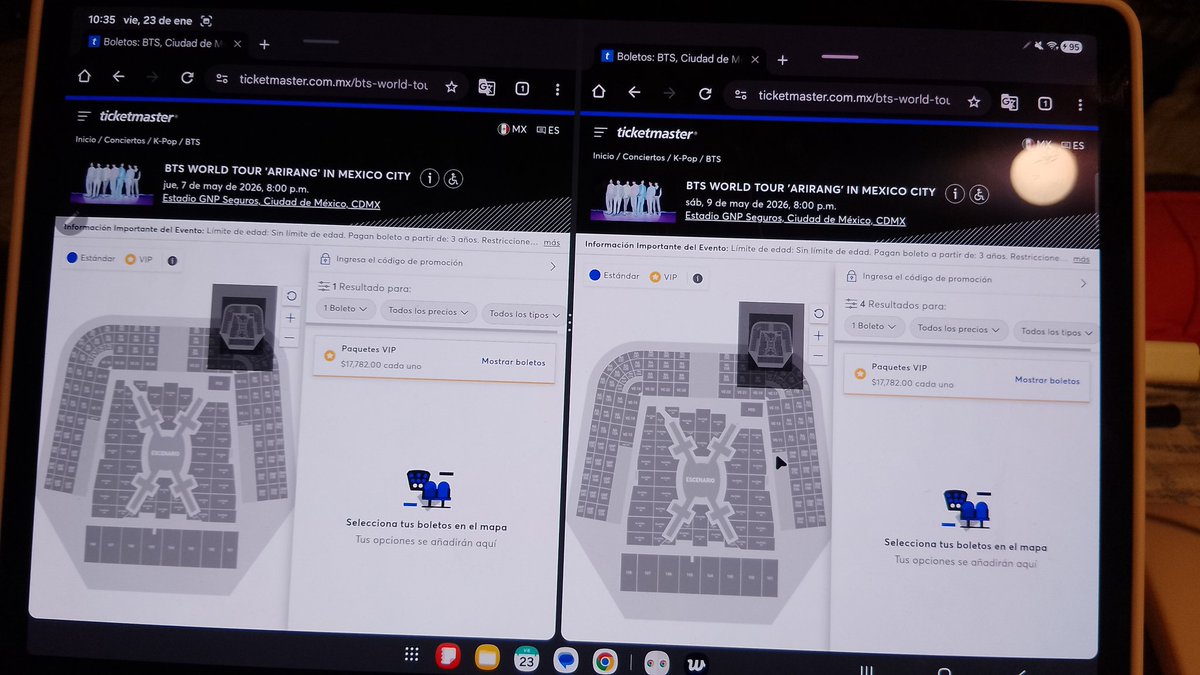Zoom out the seat map in left window

click(290, 338)
